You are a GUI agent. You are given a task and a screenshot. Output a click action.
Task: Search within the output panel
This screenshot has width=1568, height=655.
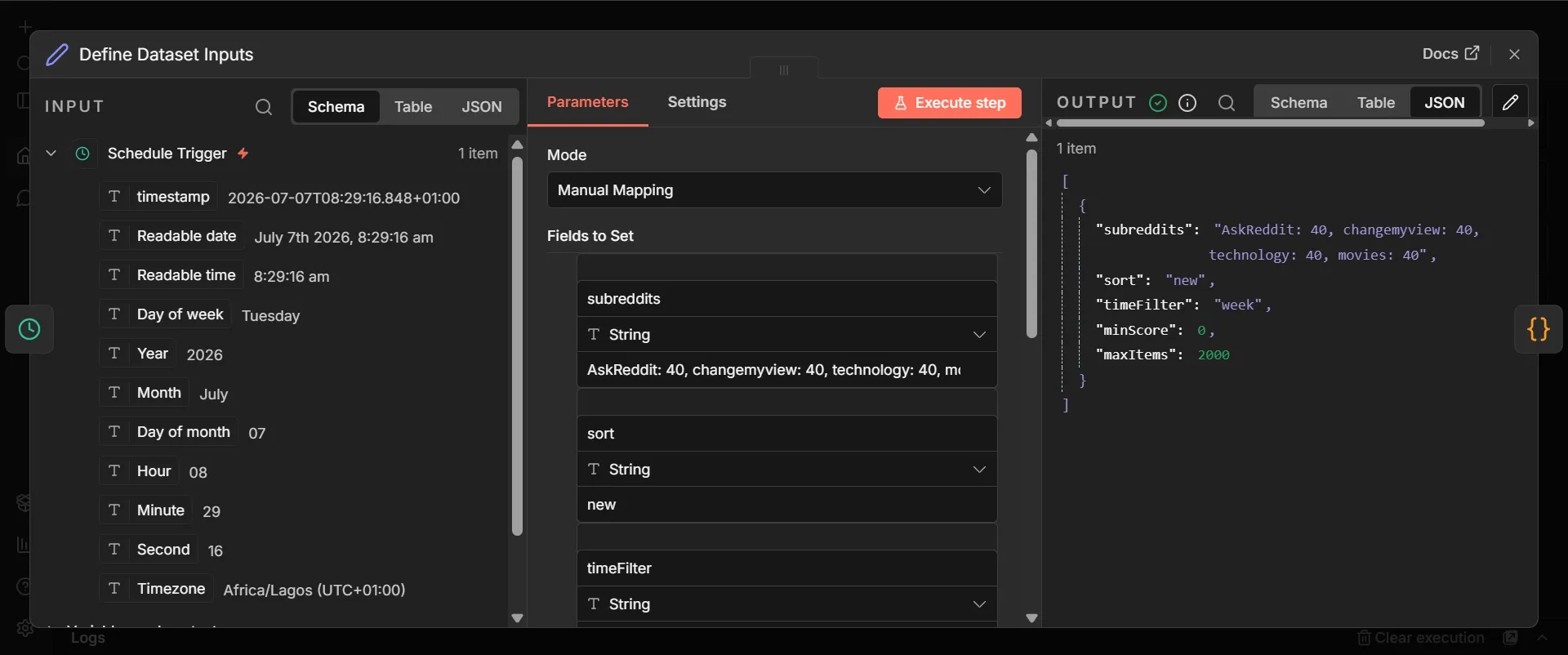coord(1227,103)
